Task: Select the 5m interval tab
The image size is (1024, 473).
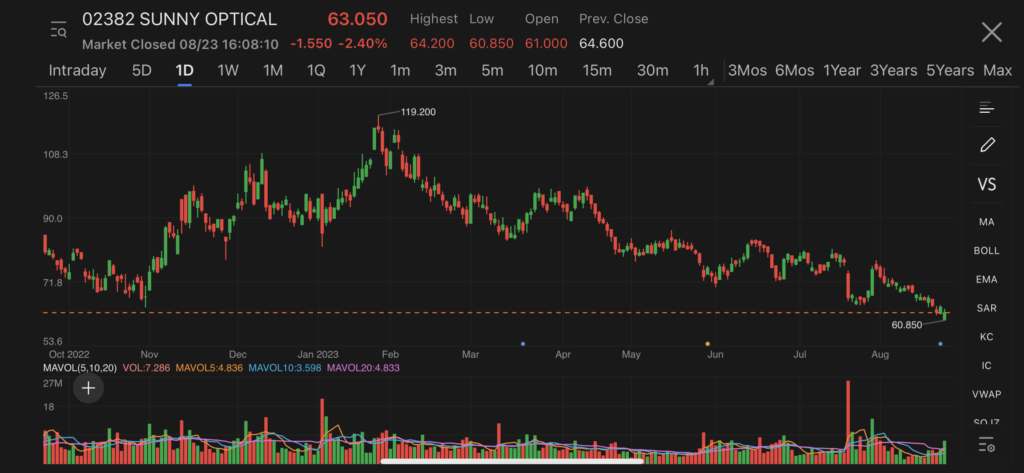Action: pyautogui.click(x=492, y=71)
